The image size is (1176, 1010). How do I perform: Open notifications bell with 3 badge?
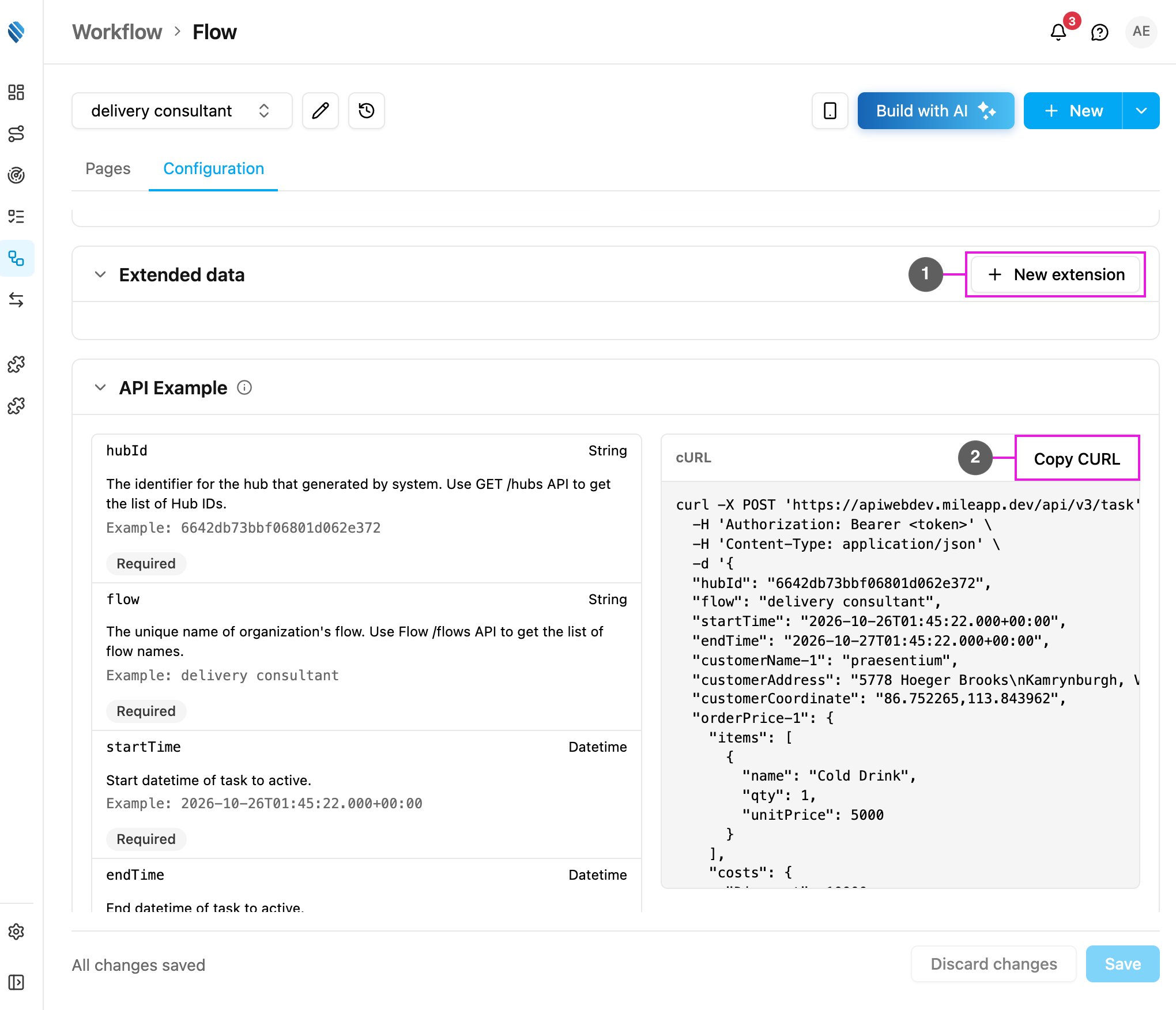click(x=1058, y=32)
